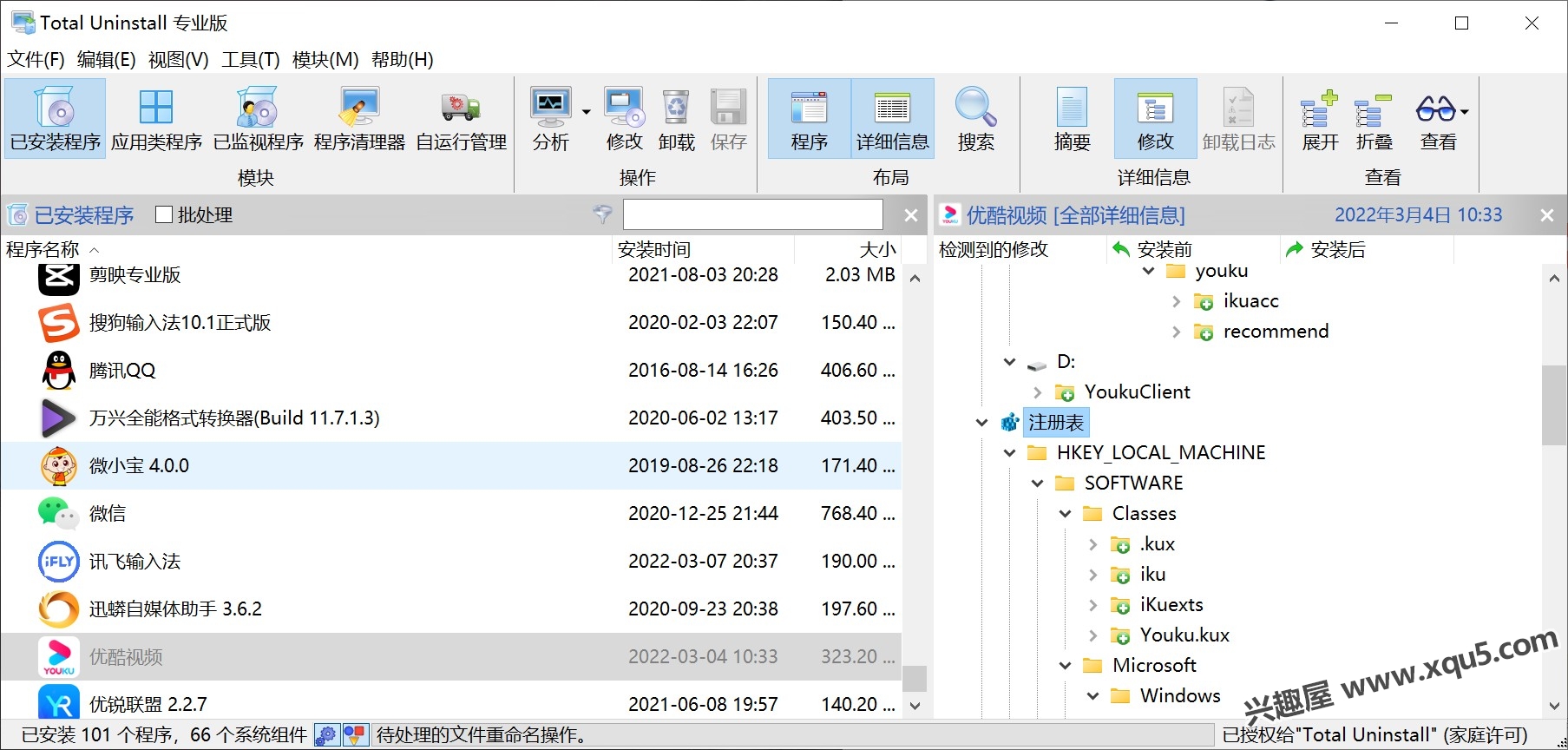
Task: Select 搜狗输入法 program icon
Action: [x=59, y=323]
